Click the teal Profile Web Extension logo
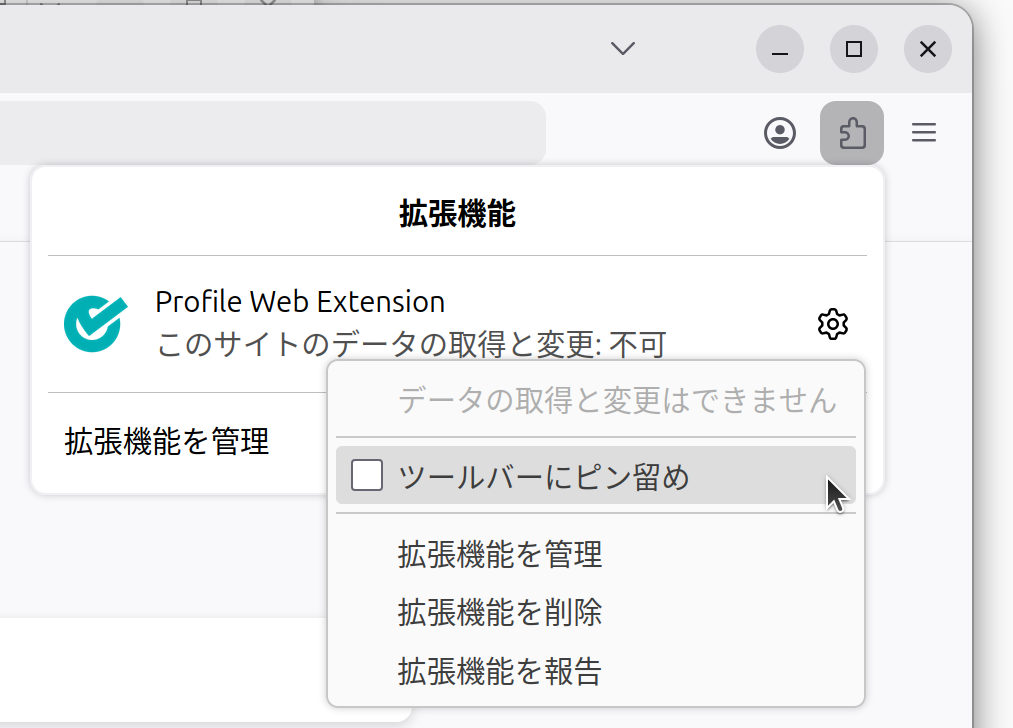 (95, 324)
